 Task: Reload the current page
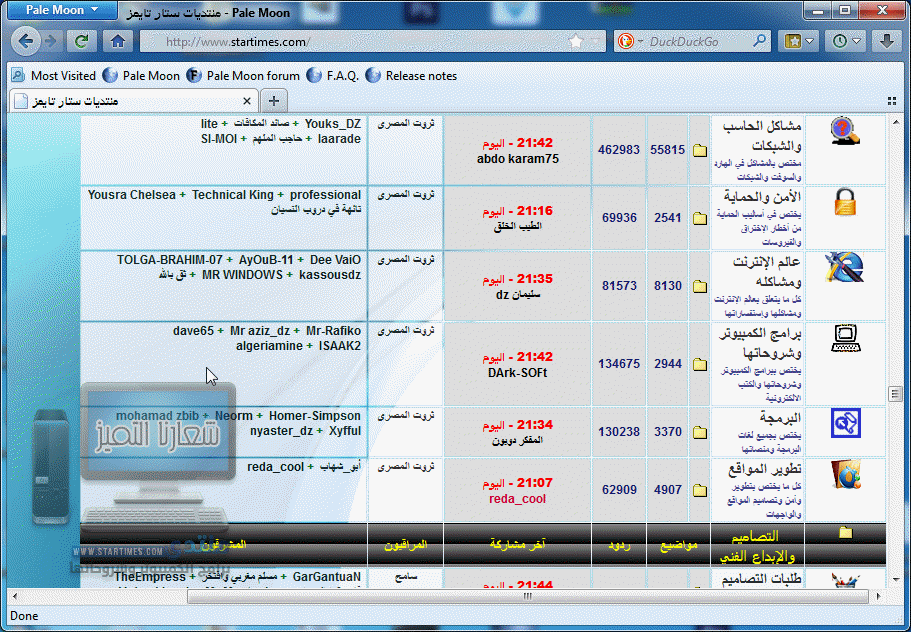[x=81, y=41]
